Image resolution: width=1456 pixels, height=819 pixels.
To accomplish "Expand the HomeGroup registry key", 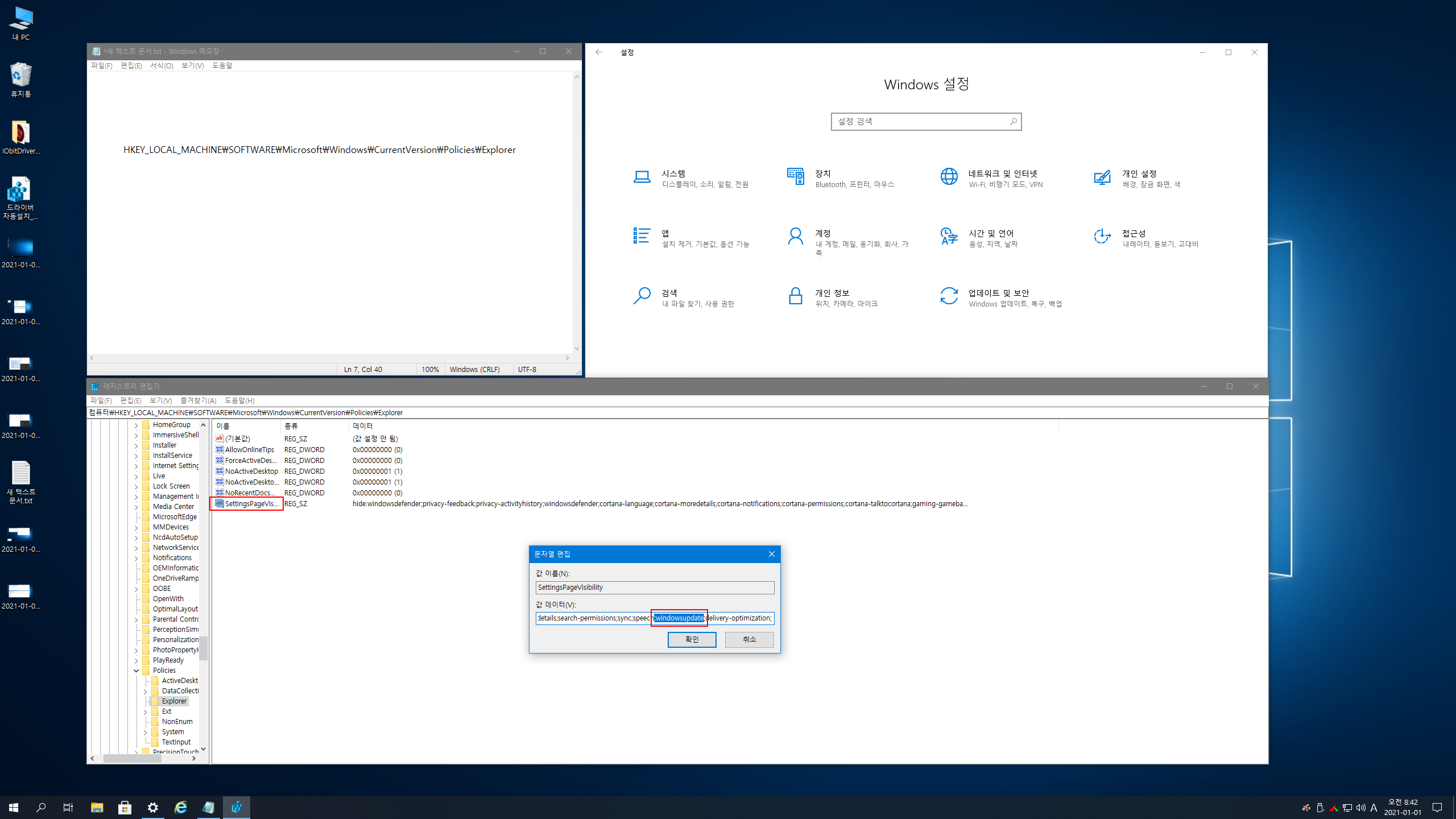I will 136,425.
